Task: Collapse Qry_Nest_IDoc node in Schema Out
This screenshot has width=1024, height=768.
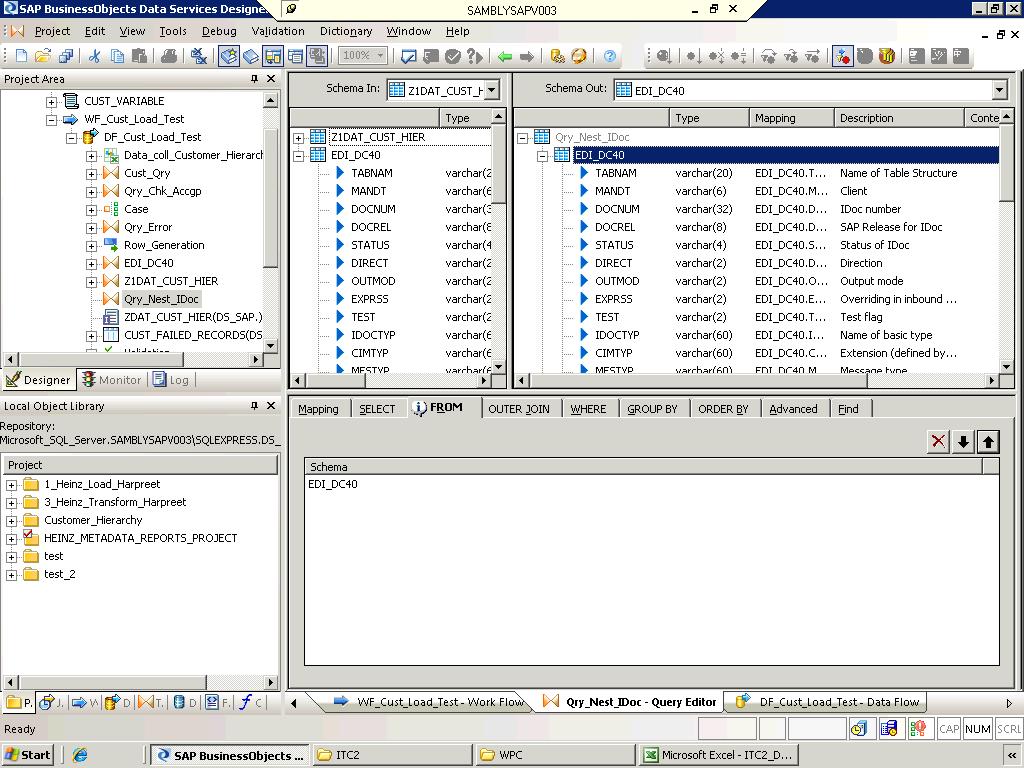Action: point(522,138)
